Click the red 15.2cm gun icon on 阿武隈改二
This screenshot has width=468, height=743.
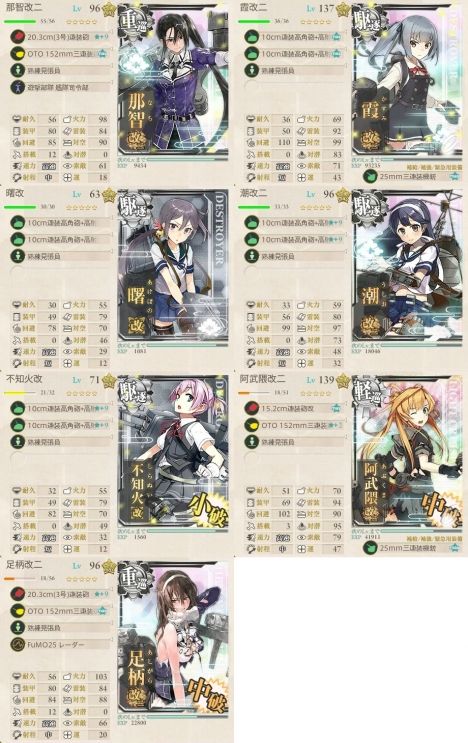[252, 408]
